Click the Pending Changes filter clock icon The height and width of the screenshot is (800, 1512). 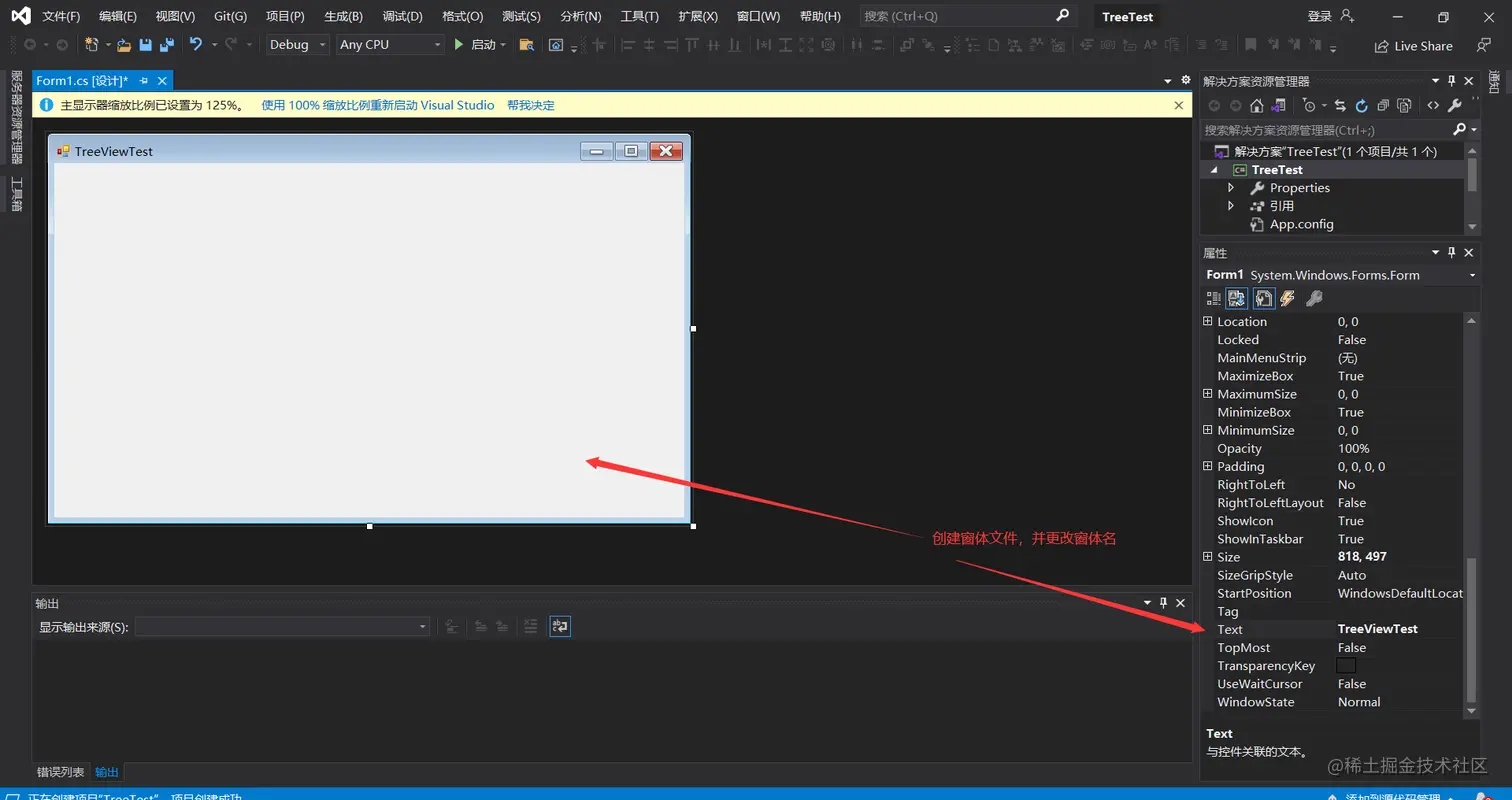[x=1309, y=105]
